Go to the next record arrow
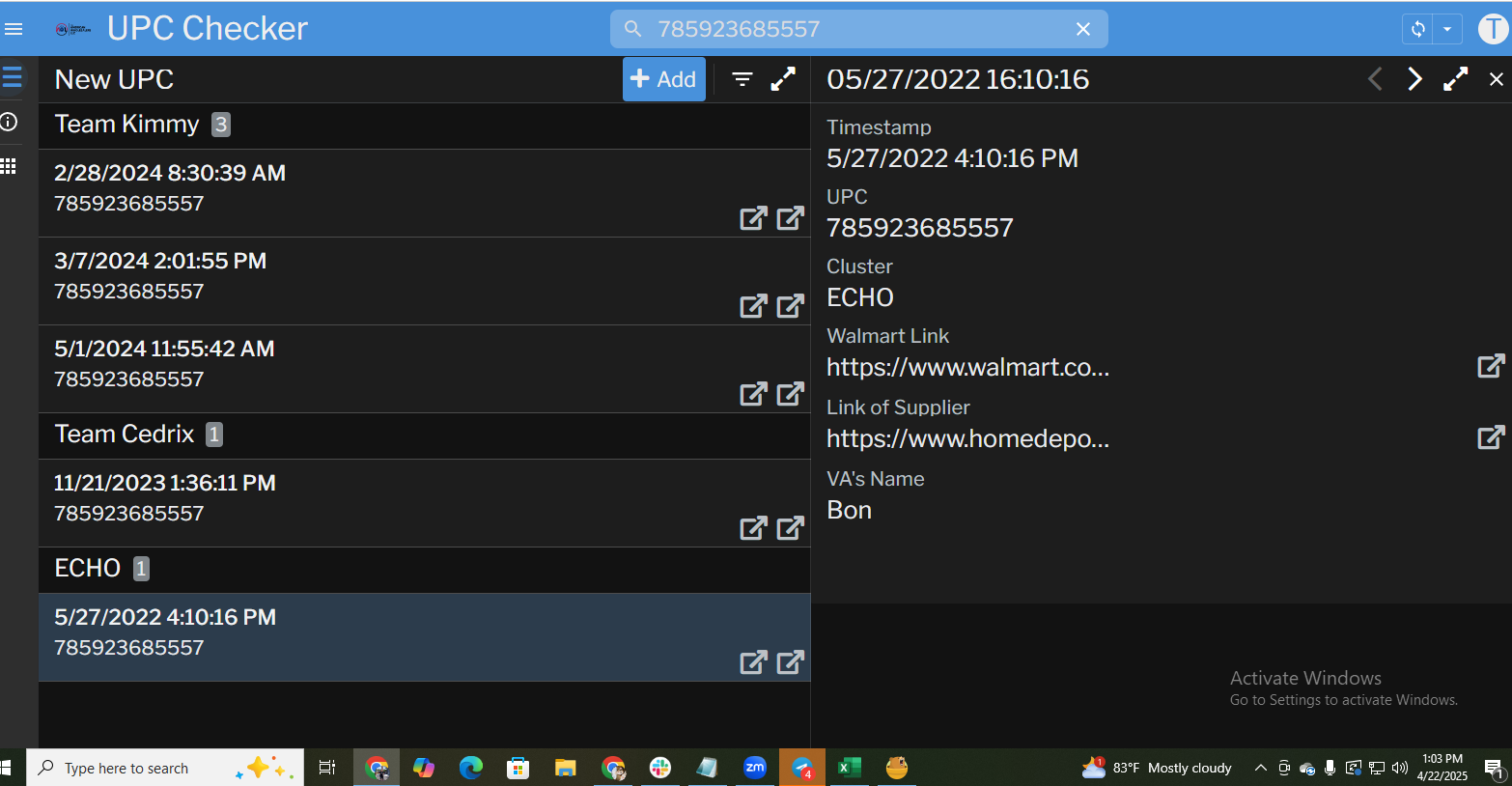This screenshot has height=786, width=1512. pos(1414,79)
